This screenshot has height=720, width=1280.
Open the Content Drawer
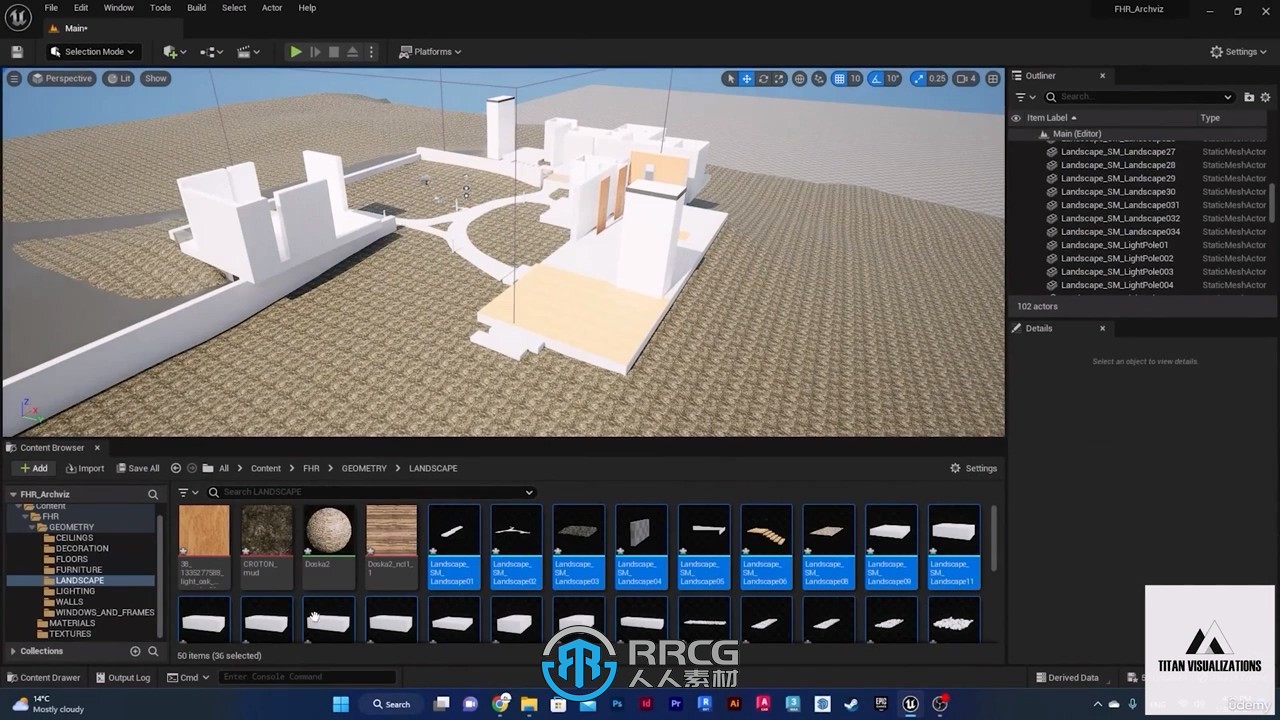point(42,677)
